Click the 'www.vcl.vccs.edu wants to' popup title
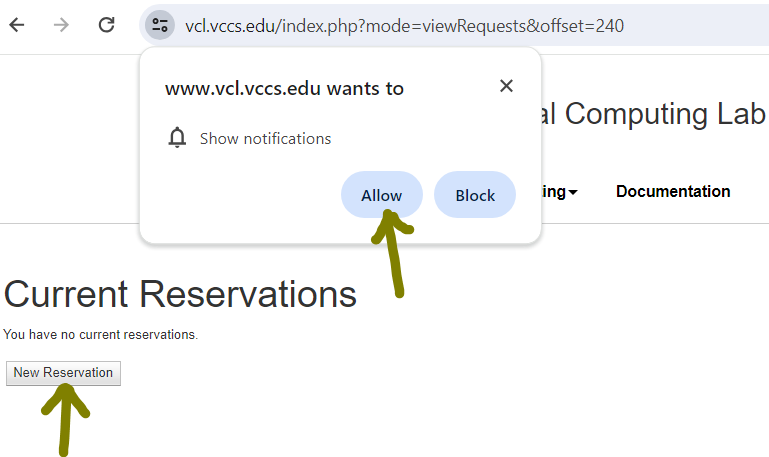Viewport: 769px width, 457px height. 284,89
